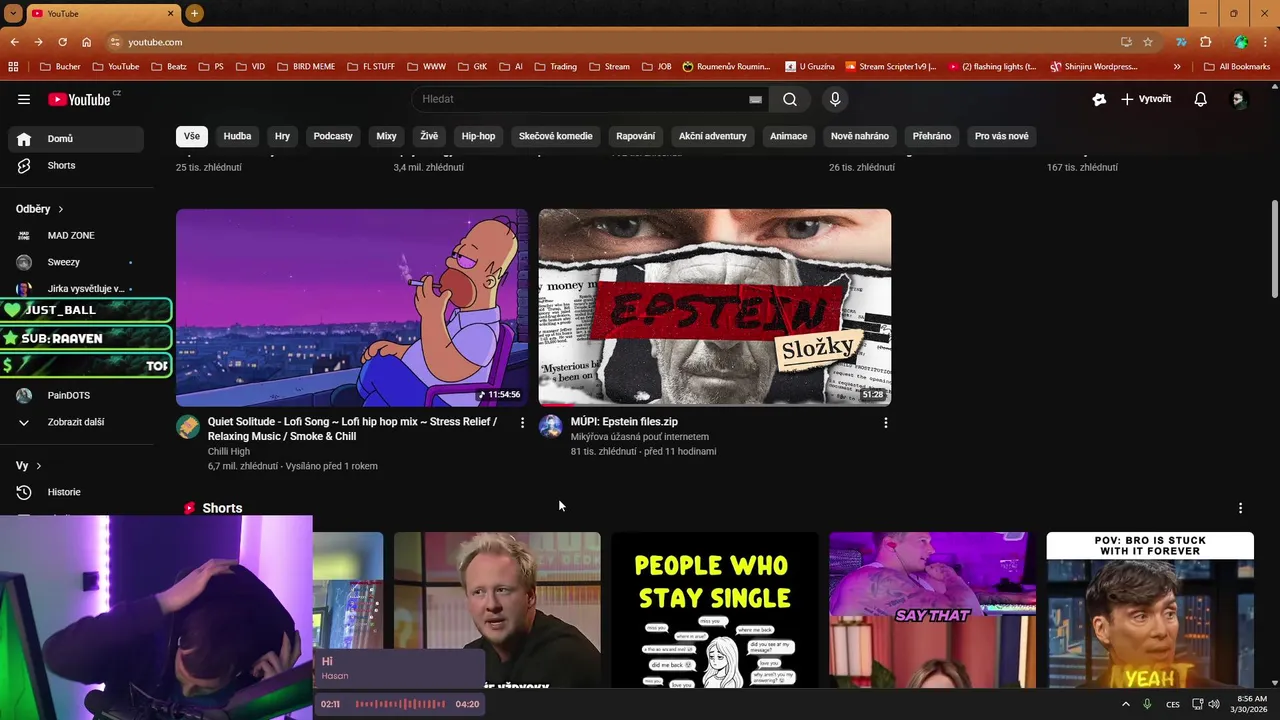Open options menu for Quiet Solitude video
Viewport: 1280px width, 720px height.
pyautogui.click(x=522, y=423)
